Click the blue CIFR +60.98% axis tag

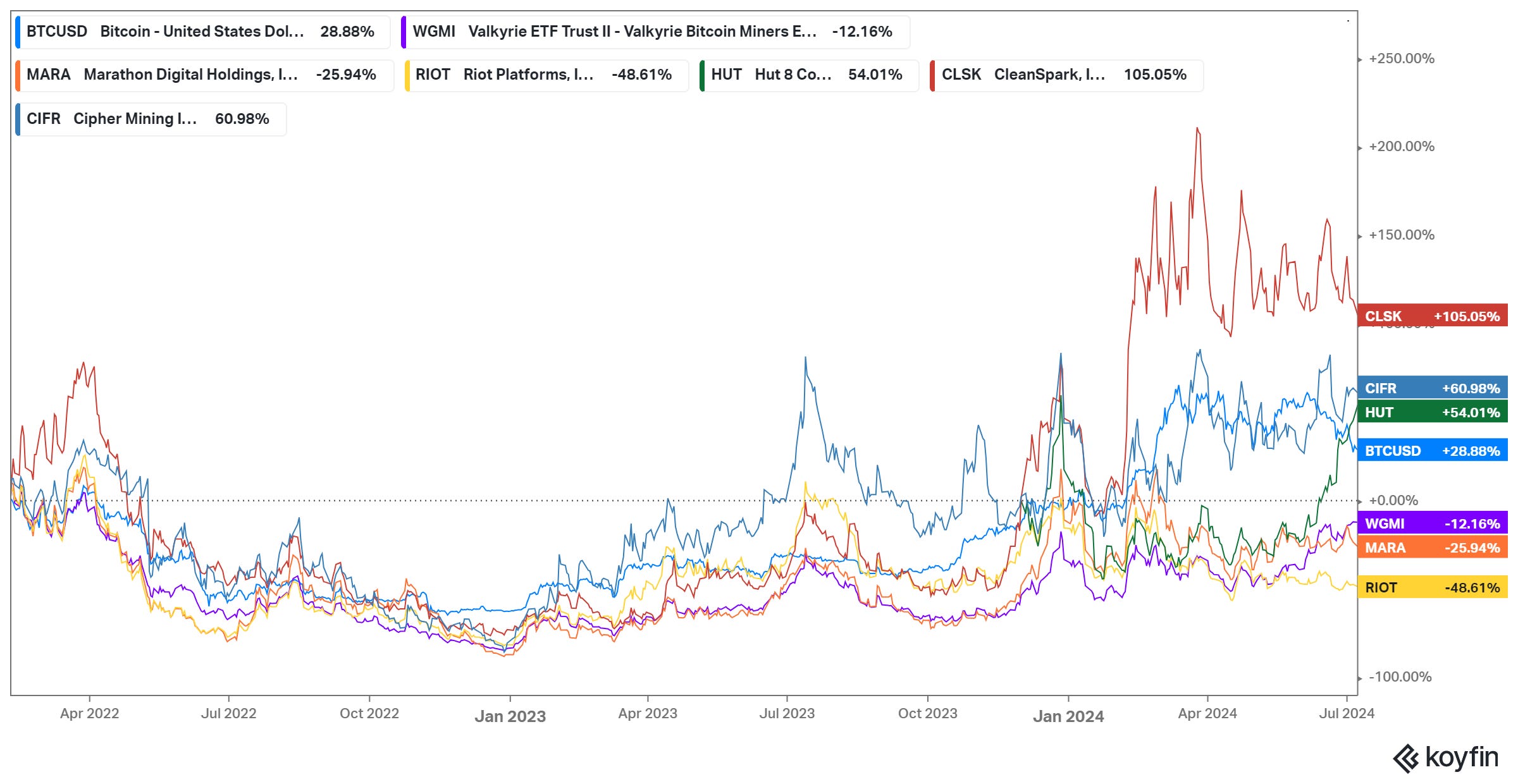click(1432, 388)
